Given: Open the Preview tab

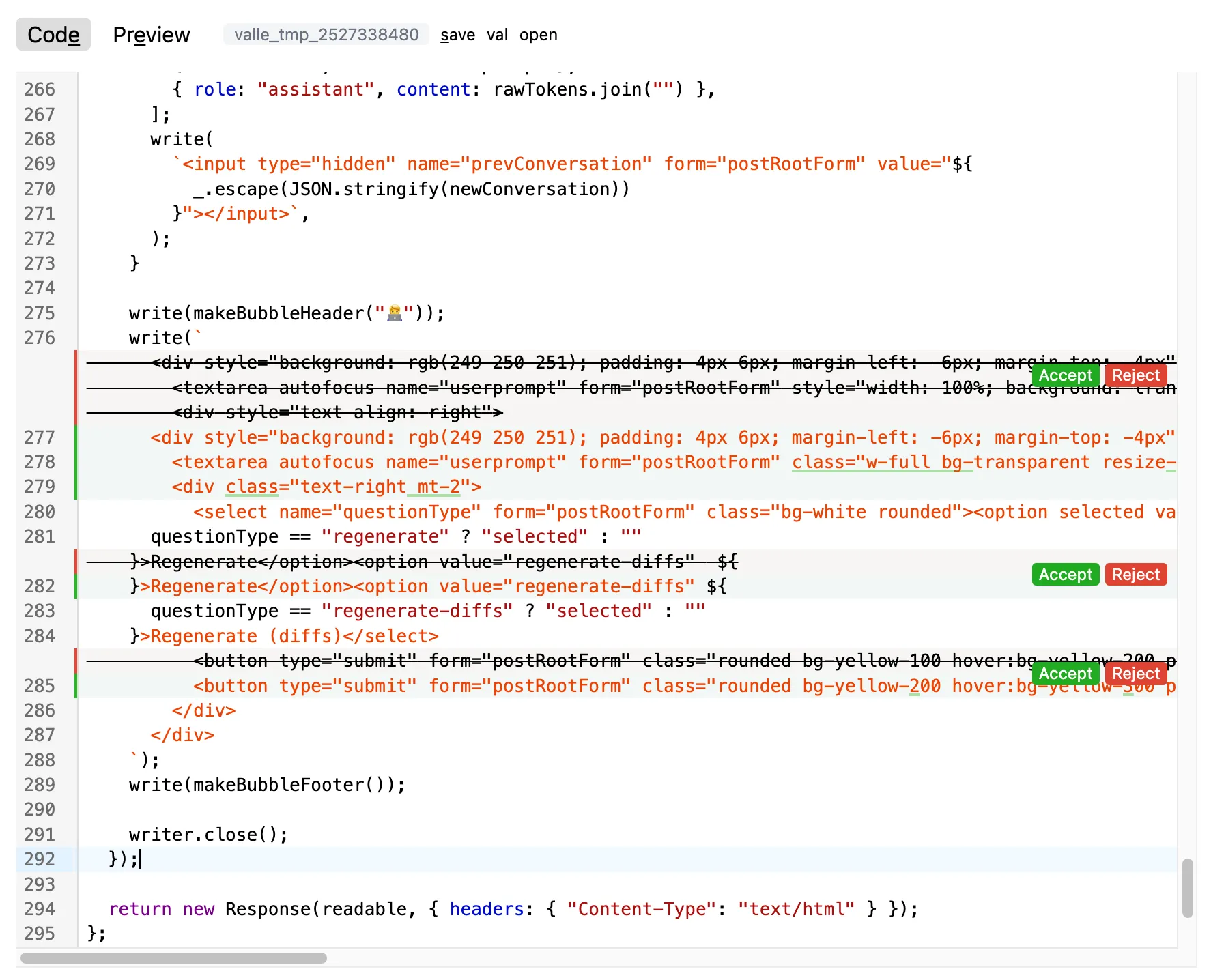Looking at the screenshot, I should click(151, 35).
